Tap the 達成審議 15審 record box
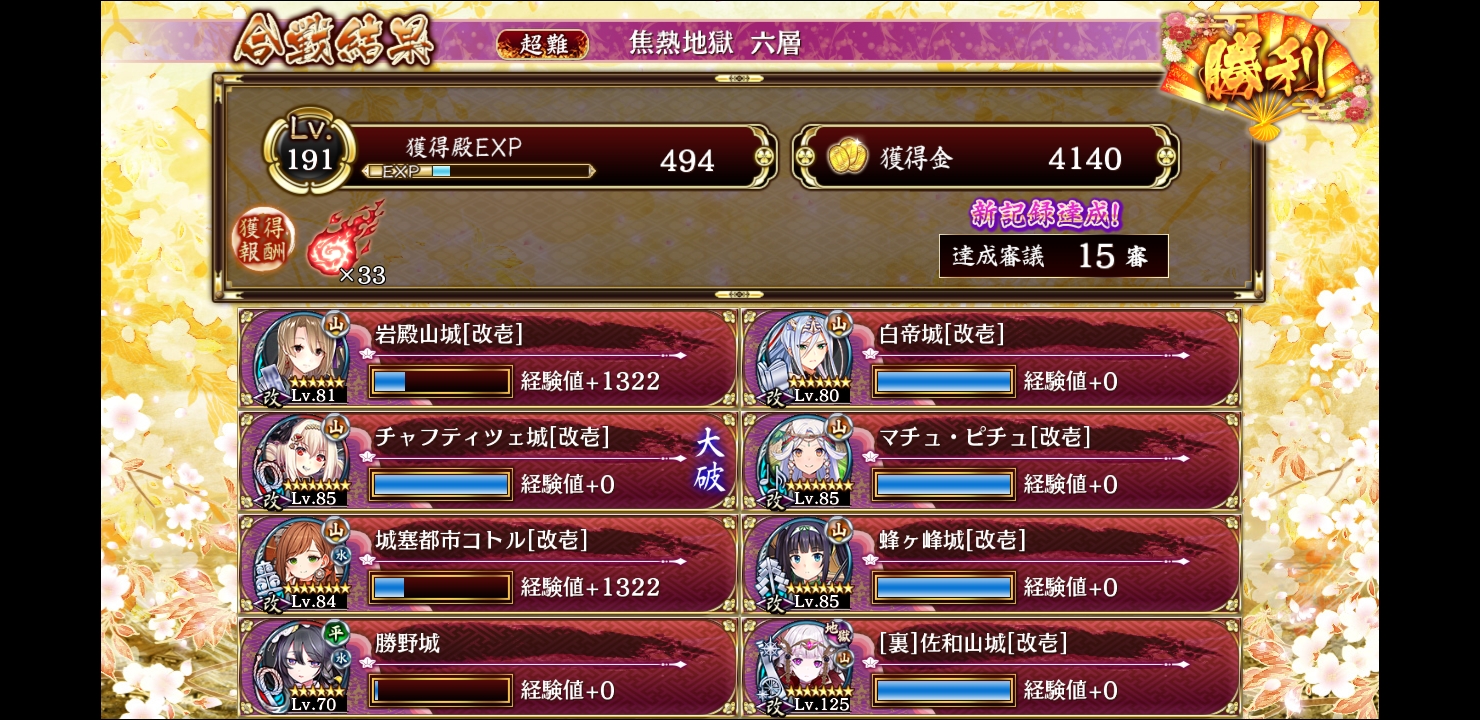 click(1054, 256)
